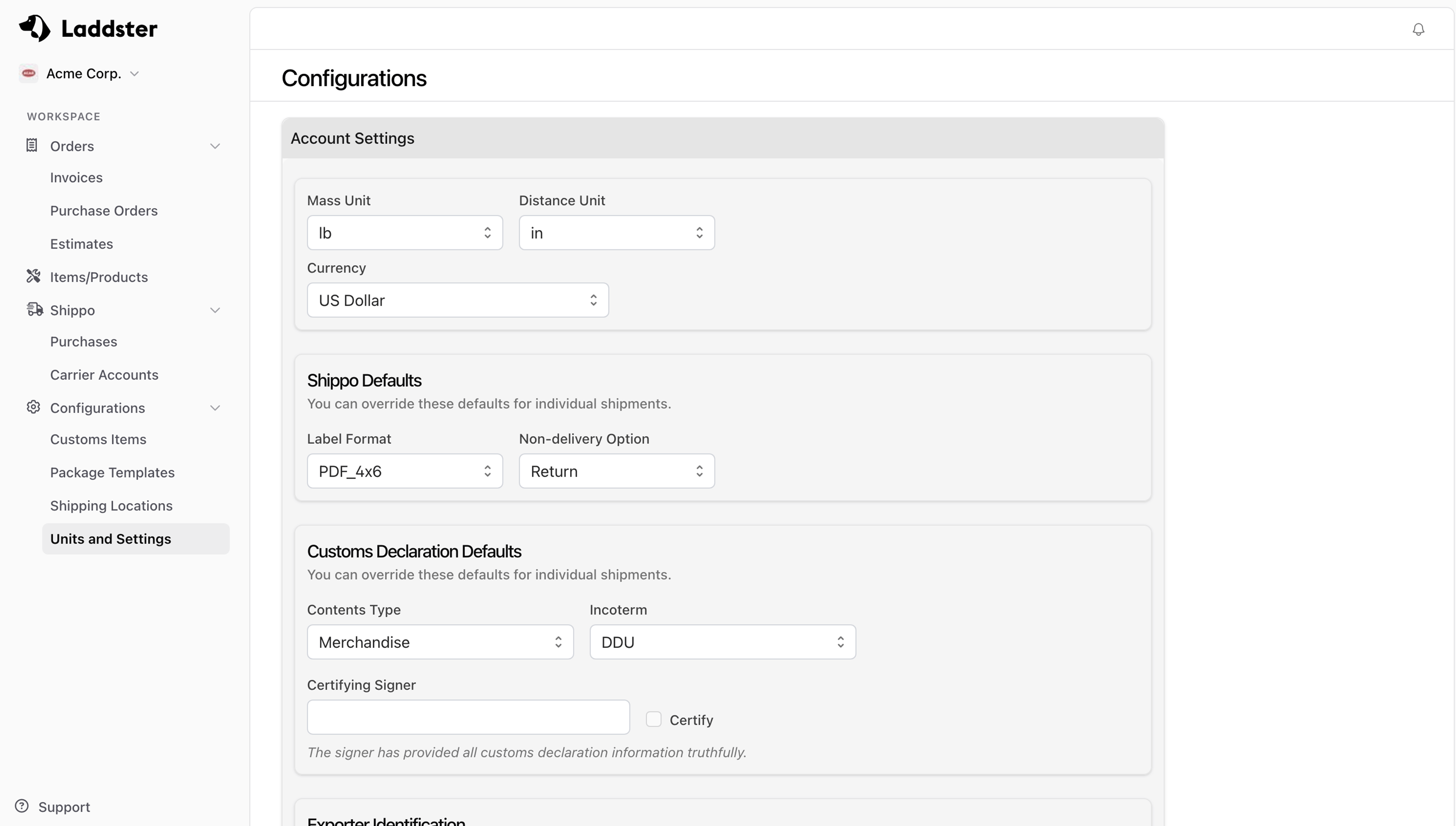
Task: Collapse the Shippo section chevron
Action: tap(215, 310)
